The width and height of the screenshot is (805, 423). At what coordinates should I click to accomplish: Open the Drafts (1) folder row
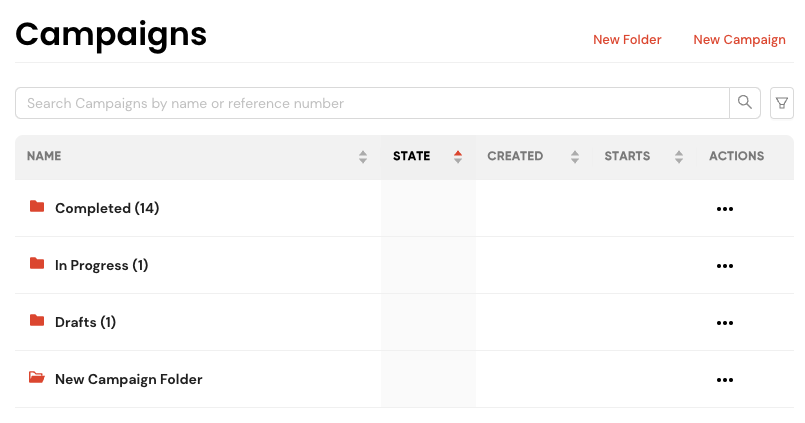(x=405, y=322)
